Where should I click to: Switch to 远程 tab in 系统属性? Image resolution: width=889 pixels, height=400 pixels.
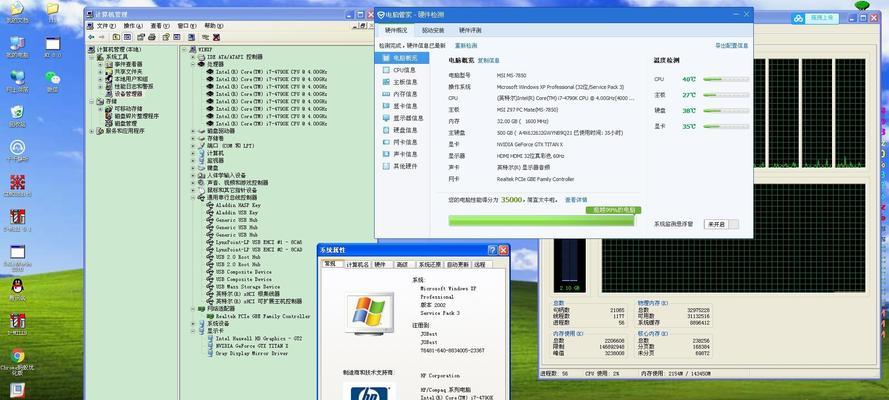click(480, 265)
